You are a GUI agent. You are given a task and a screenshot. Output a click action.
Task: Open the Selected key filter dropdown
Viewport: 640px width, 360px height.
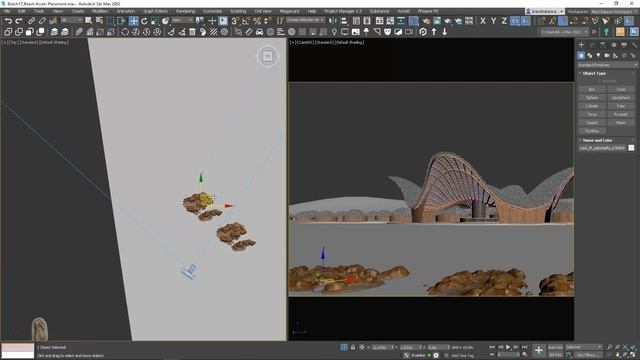(x=584, y=347)
